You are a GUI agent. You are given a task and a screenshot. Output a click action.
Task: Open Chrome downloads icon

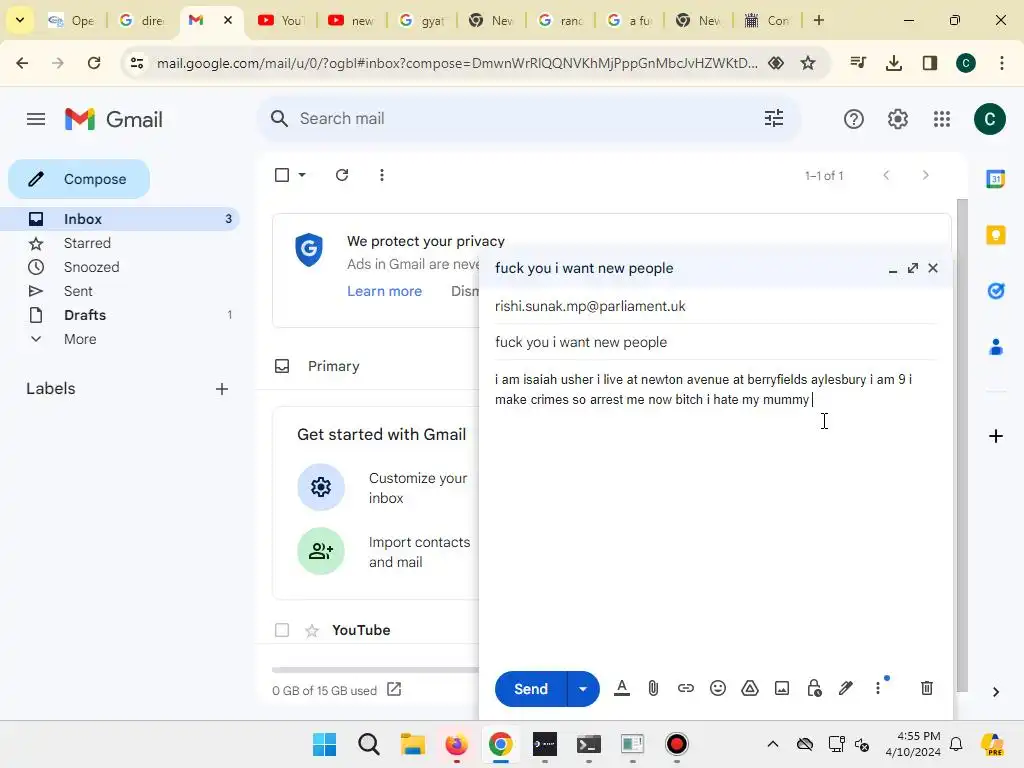894,63
